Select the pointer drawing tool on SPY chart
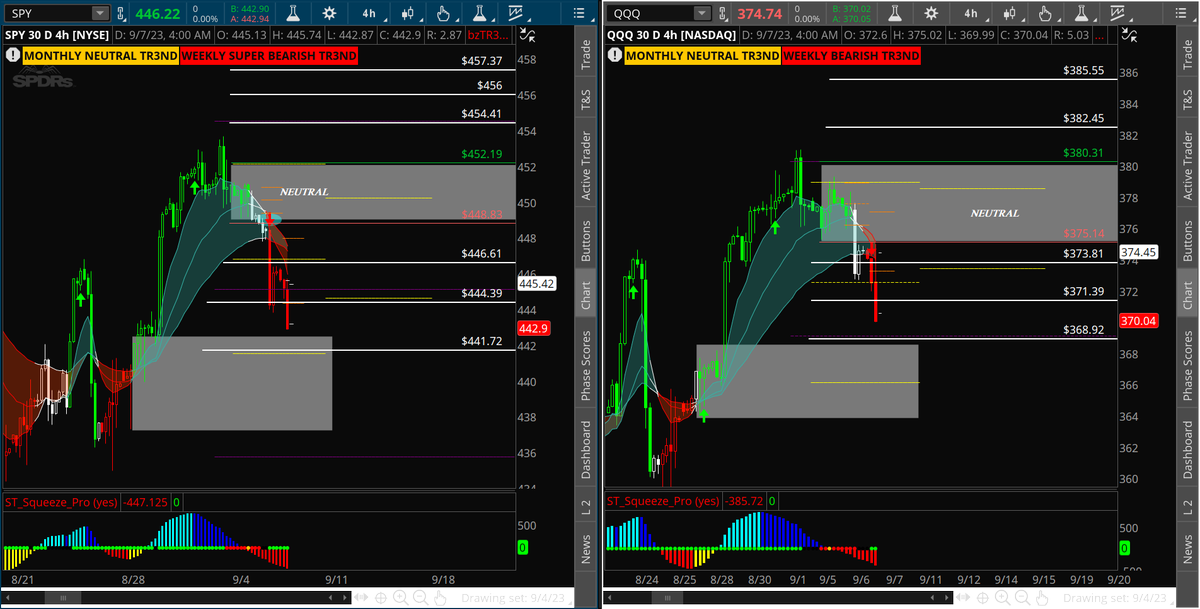Viewport: 1200px width, 609px height. (443, 13)
